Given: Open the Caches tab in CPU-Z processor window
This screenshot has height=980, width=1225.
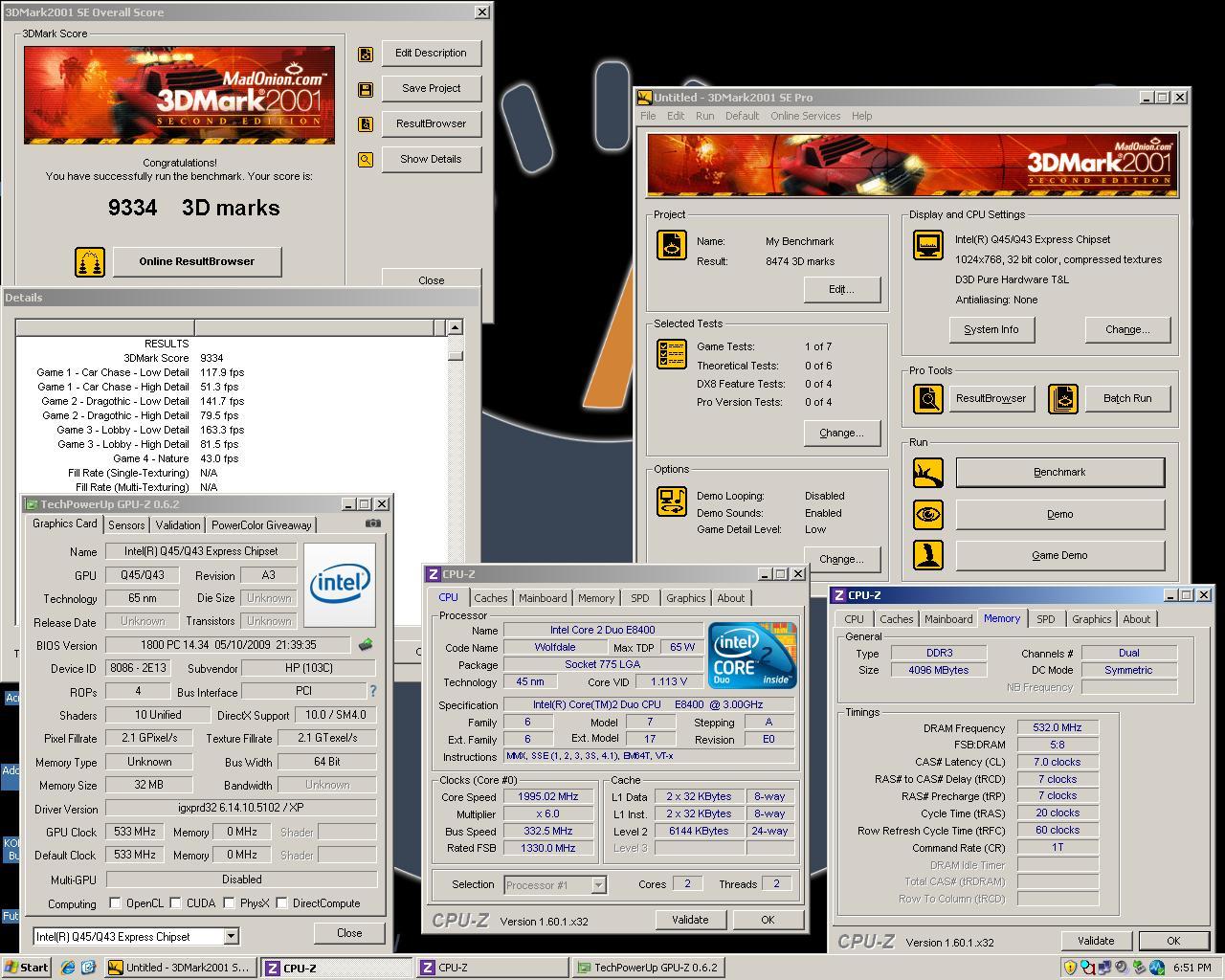Looking at the screenshot, I should pos(490,598).
